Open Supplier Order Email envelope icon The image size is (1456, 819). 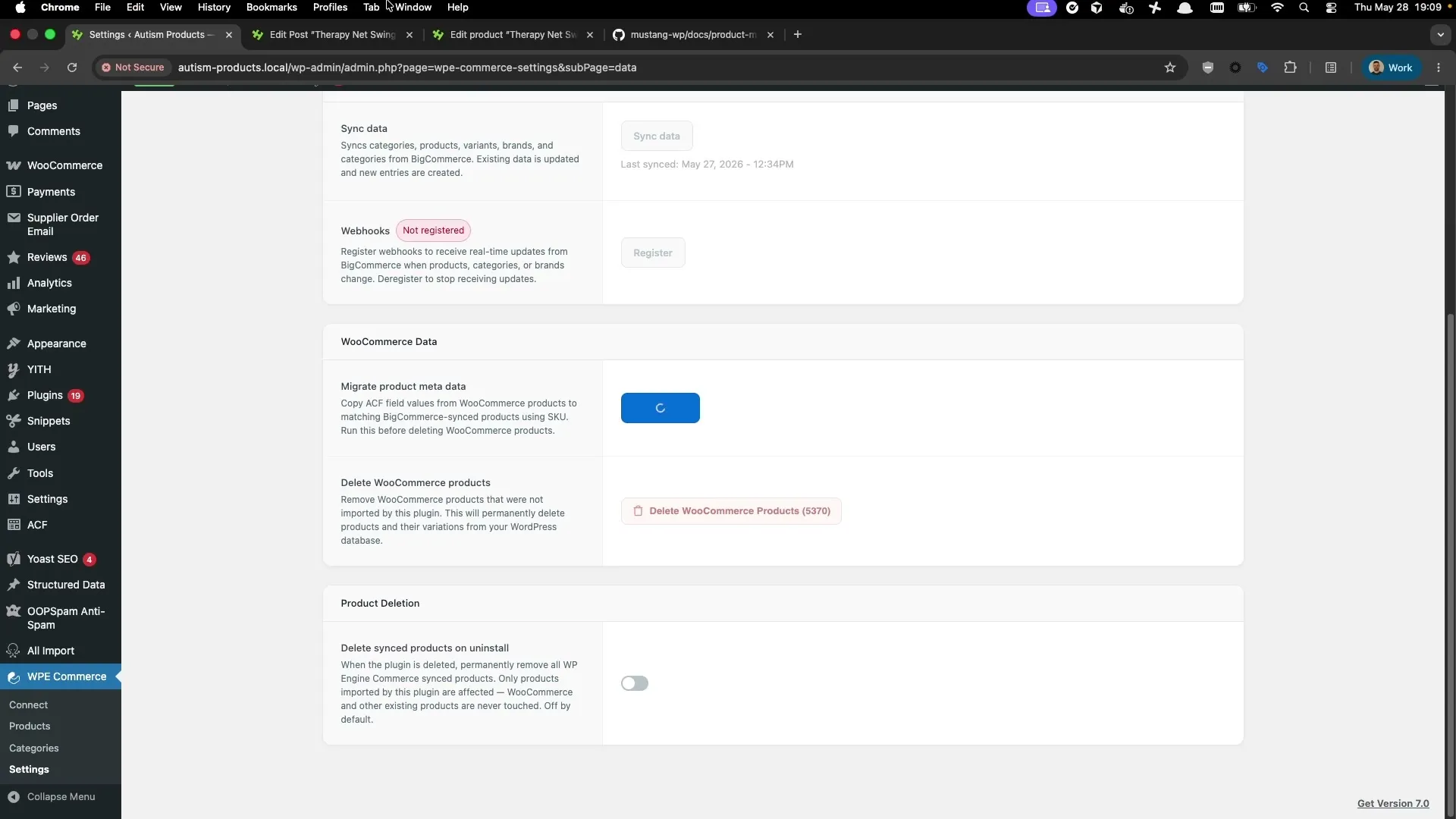click(14, 218)
